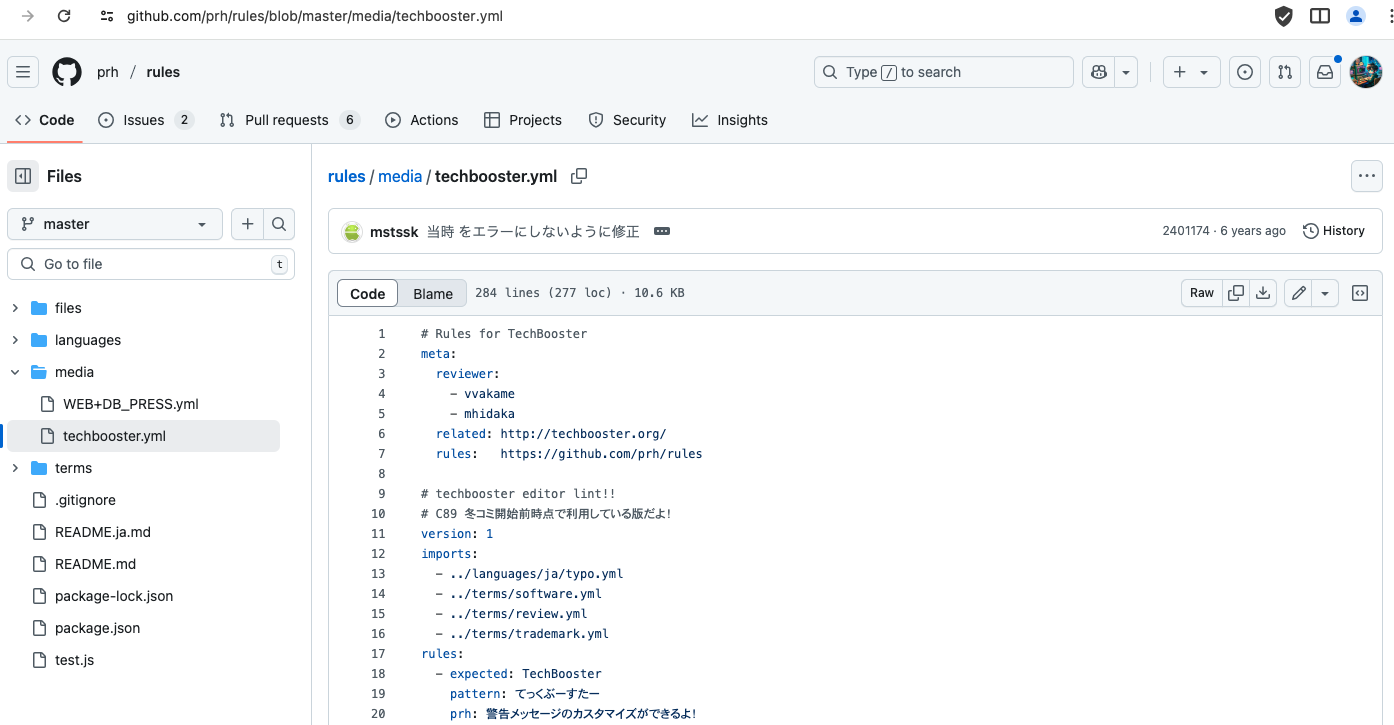Select the Code view toggle

[367, 293]
